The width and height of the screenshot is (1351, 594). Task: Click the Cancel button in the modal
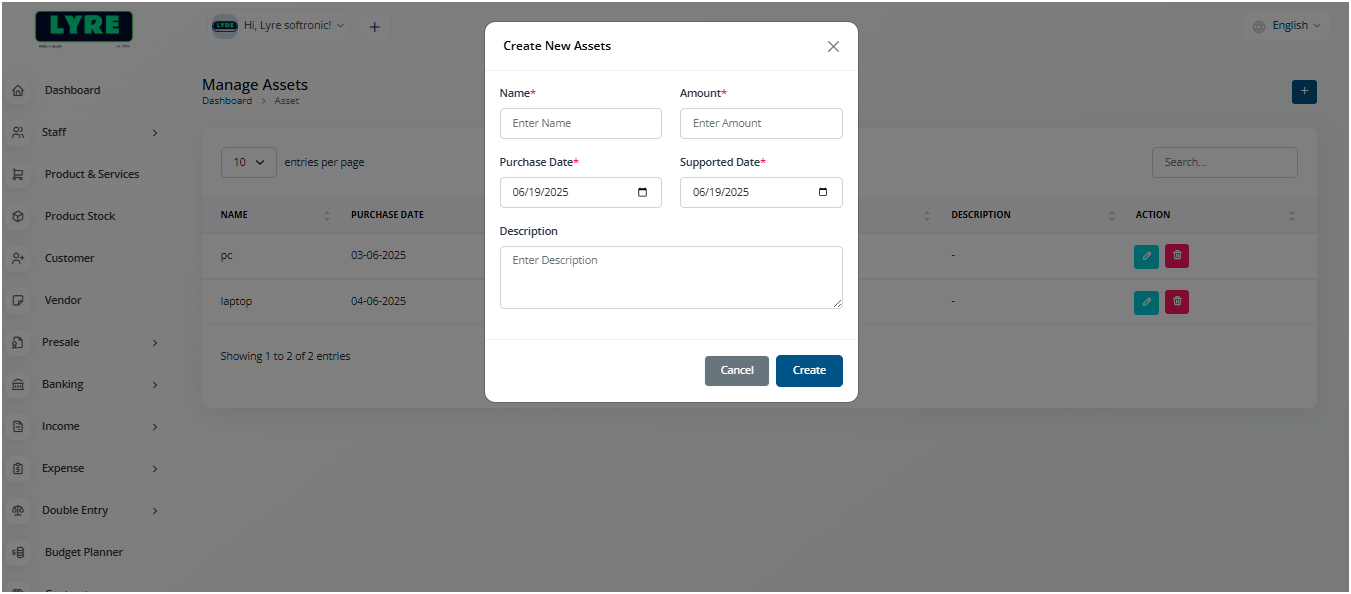pyautogui.click(x=737, y=370)
